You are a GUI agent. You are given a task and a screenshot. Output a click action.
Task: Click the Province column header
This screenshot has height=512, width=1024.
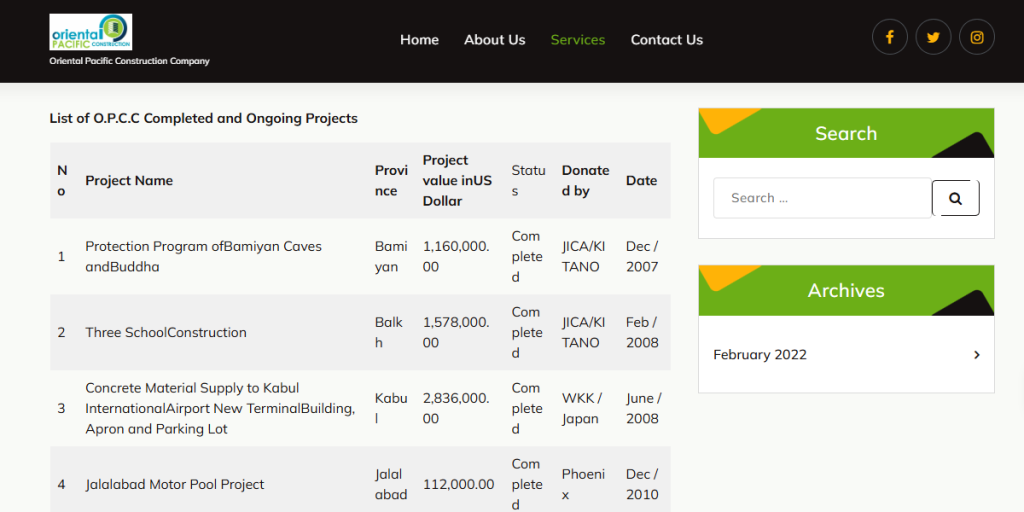[x=391, y=181]
